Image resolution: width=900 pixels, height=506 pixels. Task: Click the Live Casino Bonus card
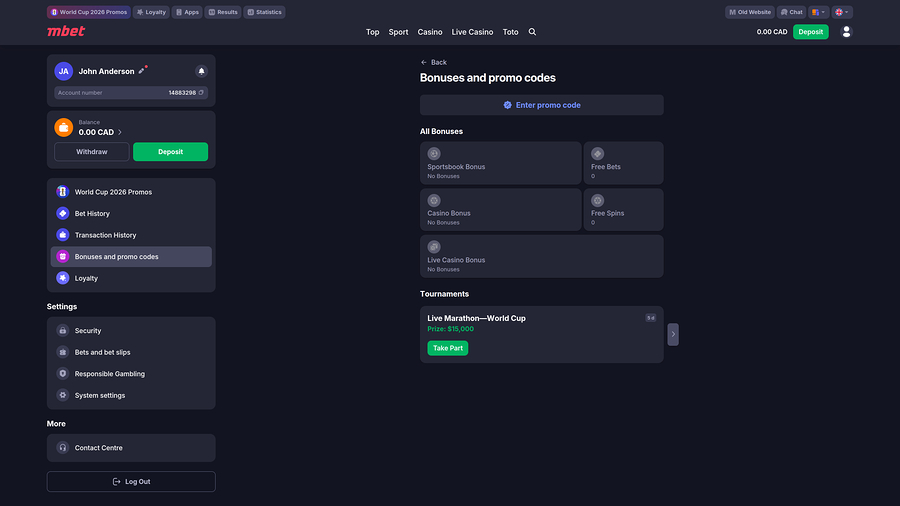pyautogui.click(x=542, y=256)
